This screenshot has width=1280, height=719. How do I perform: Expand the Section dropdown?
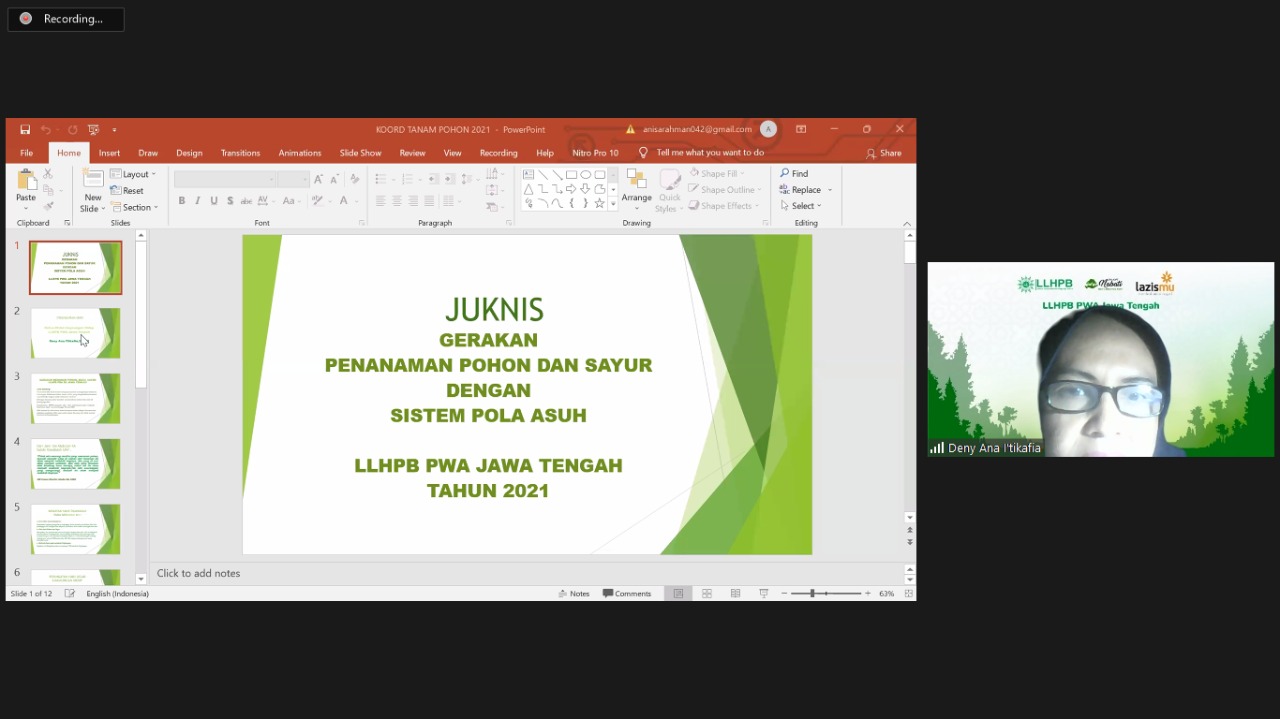(134, 207)
